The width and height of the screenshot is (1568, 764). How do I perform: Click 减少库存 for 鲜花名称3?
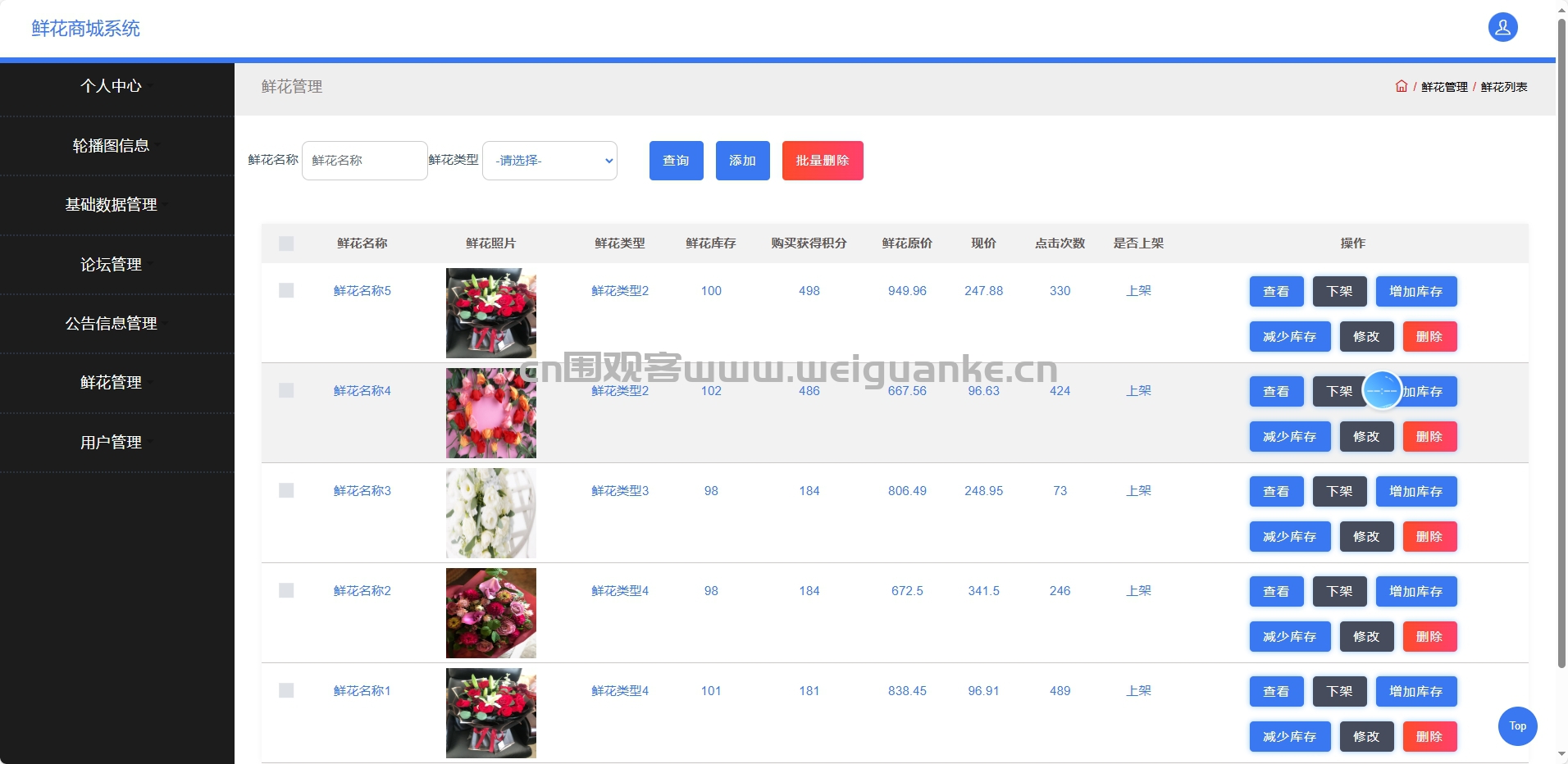[x=1290, y=536]
